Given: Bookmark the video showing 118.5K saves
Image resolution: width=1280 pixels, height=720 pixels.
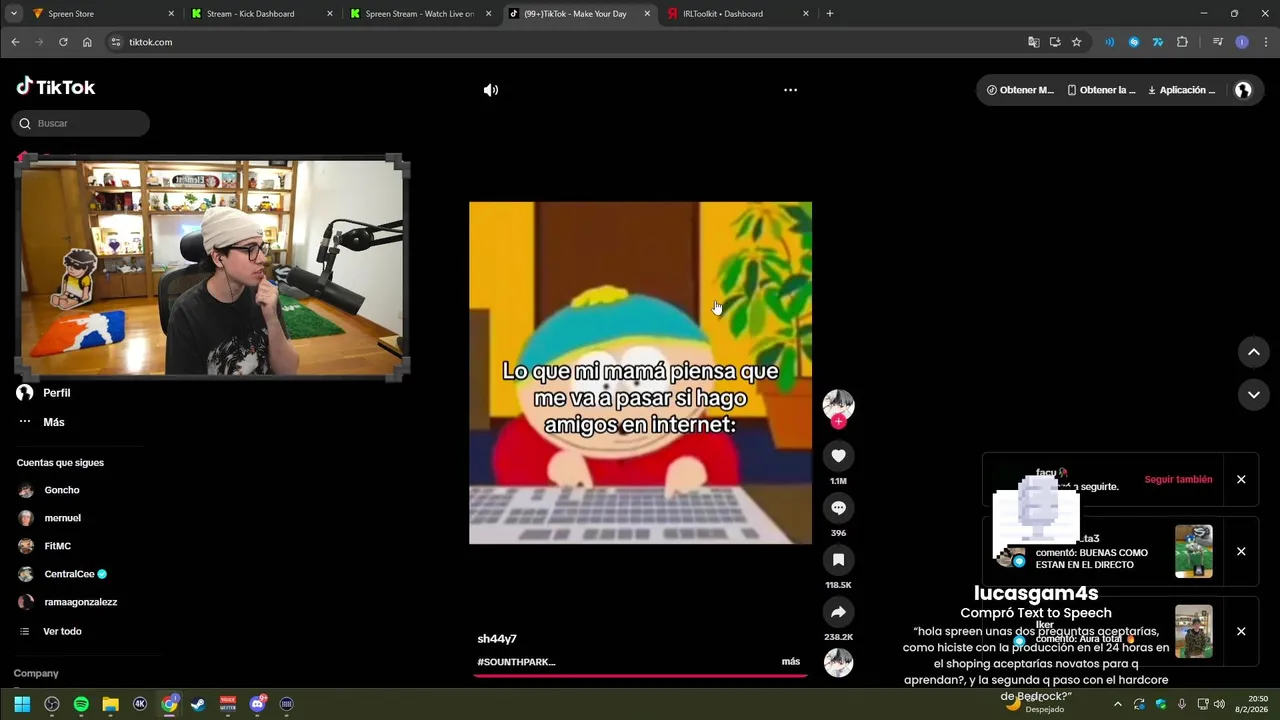Looking at the screenshot, I should pyautogui.click(x=838, y=560).
